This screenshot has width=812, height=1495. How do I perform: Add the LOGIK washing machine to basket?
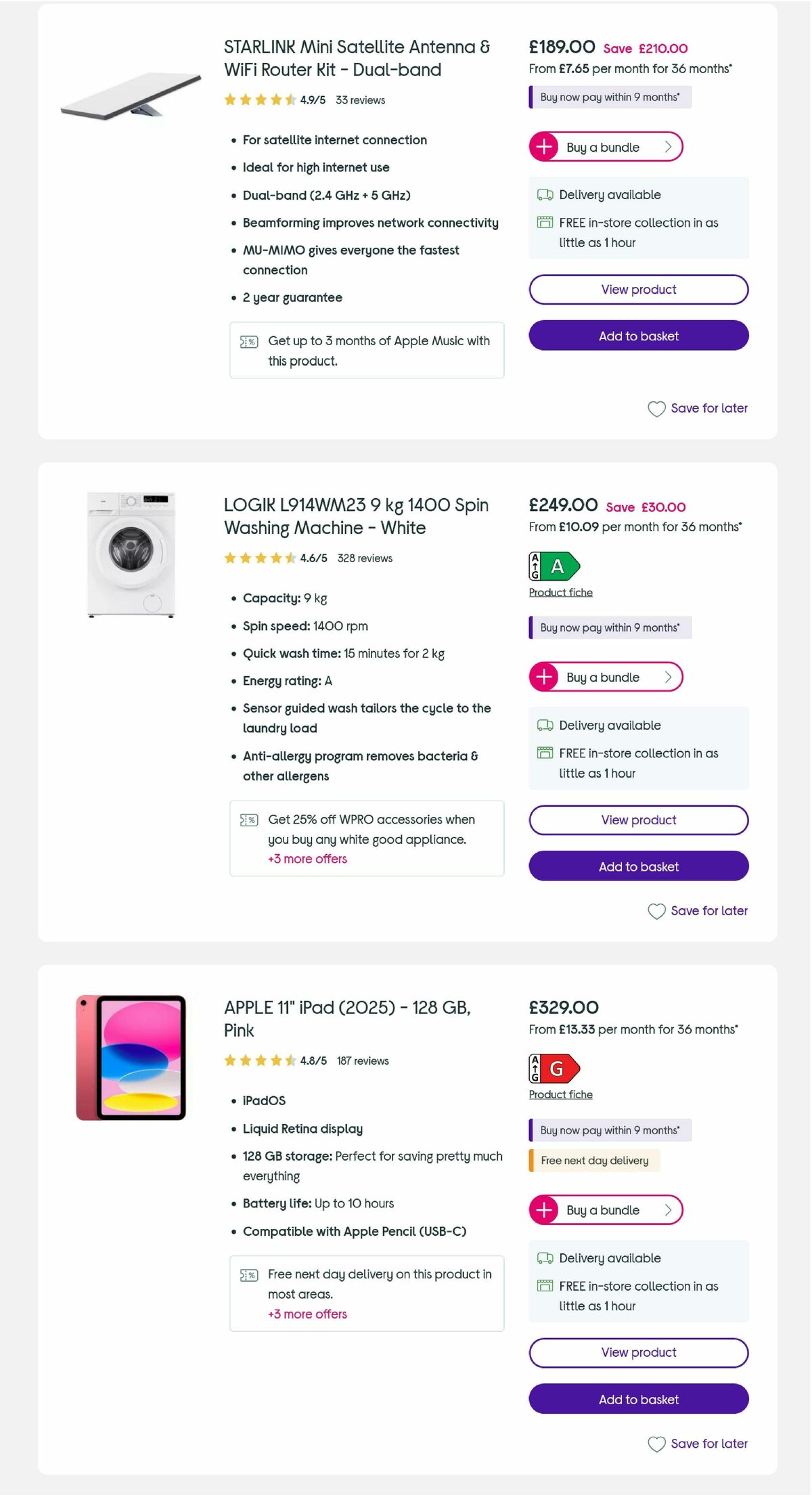click(637, 867)
